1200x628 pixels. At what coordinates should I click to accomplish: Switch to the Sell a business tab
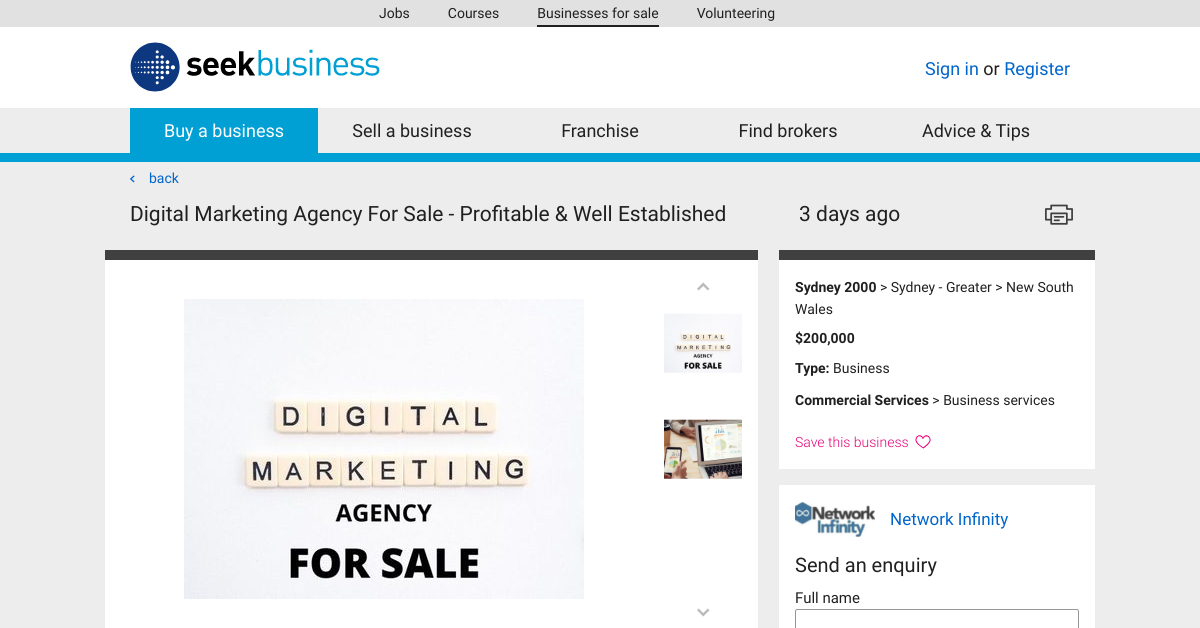[411, 130]
